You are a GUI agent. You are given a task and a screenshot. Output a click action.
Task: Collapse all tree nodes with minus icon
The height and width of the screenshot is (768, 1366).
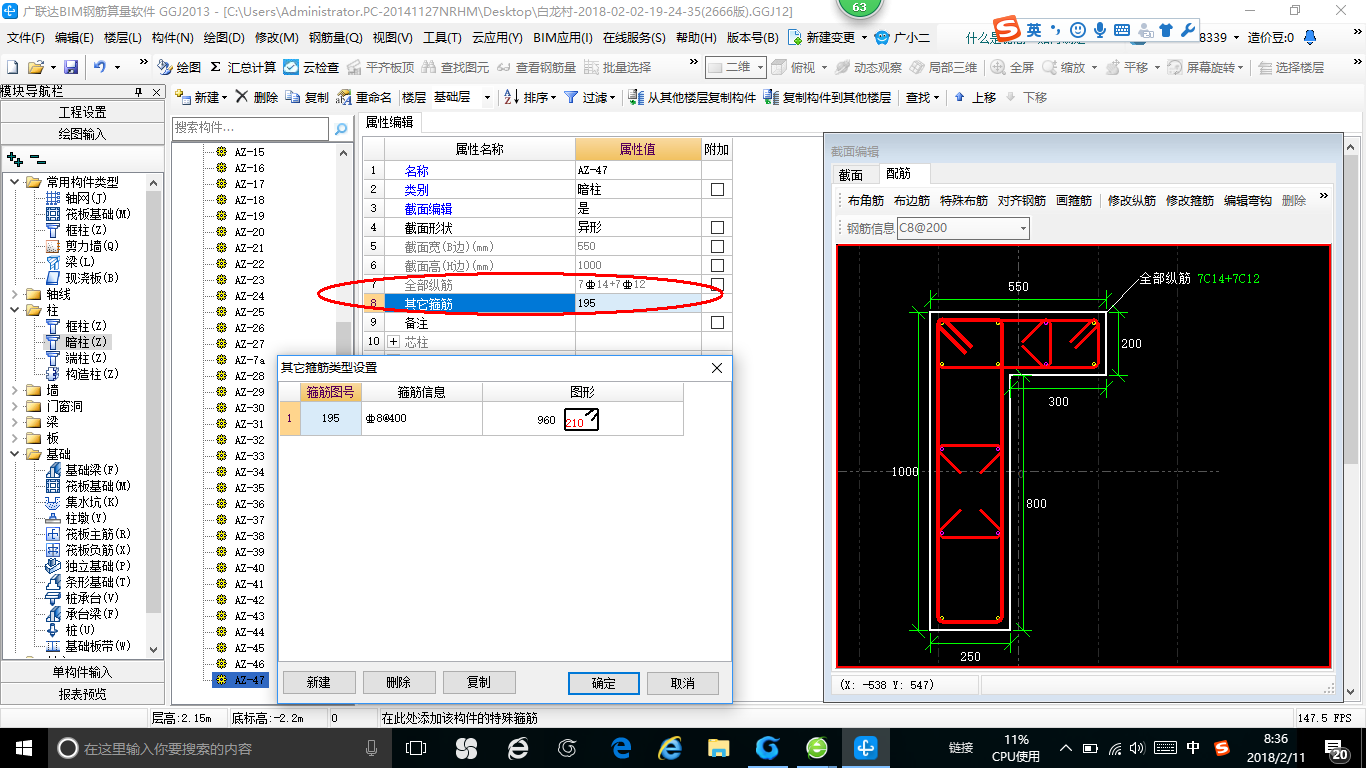(36, 159)
